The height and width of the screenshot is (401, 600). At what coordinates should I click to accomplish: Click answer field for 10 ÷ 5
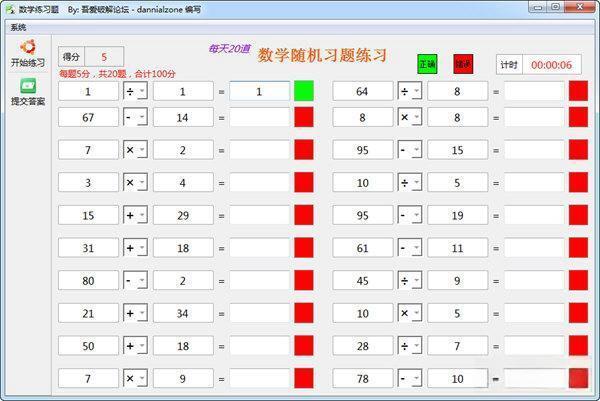[534, 183]
